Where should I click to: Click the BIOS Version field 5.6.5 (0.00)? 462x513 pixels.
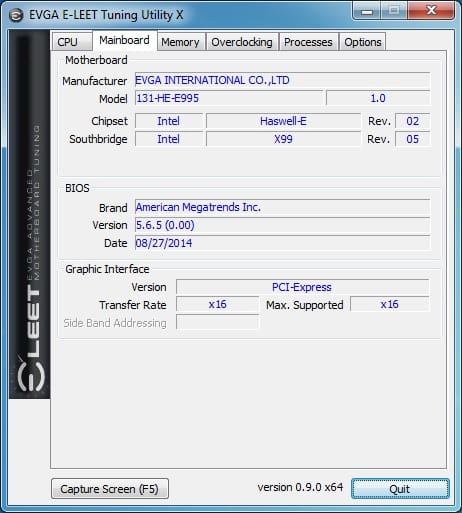(282, 225)
